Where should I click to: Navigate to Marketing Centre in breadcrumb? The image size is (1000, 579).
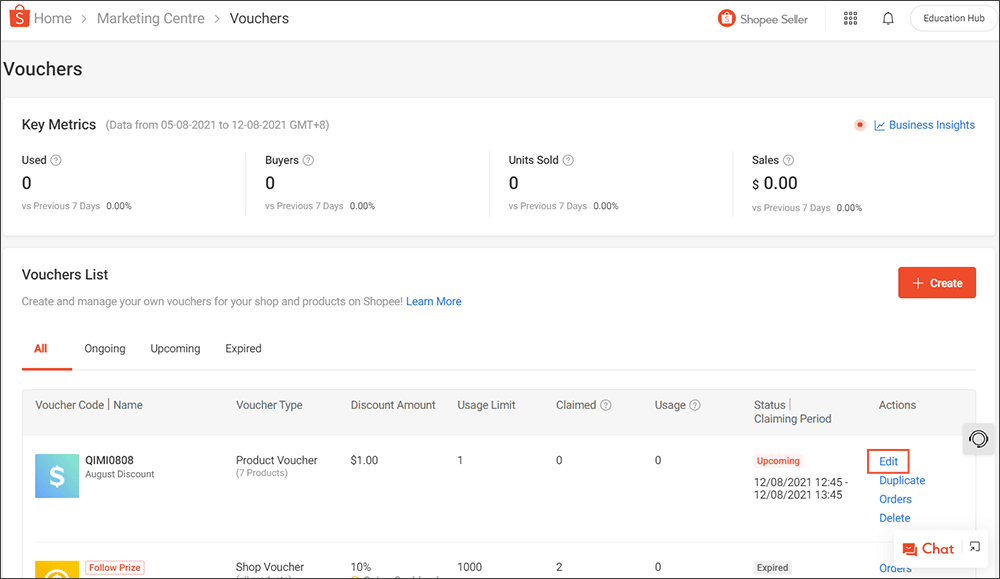[151, 18]
